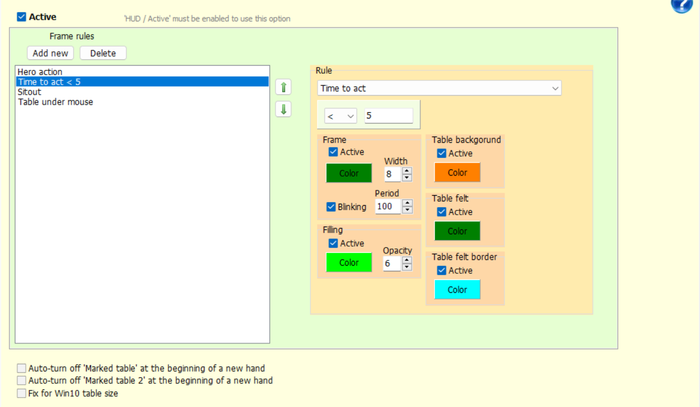Open the cyan Table felt border color
The width and height of the screenshot is (700, 407).
click(x=458, y=290)
